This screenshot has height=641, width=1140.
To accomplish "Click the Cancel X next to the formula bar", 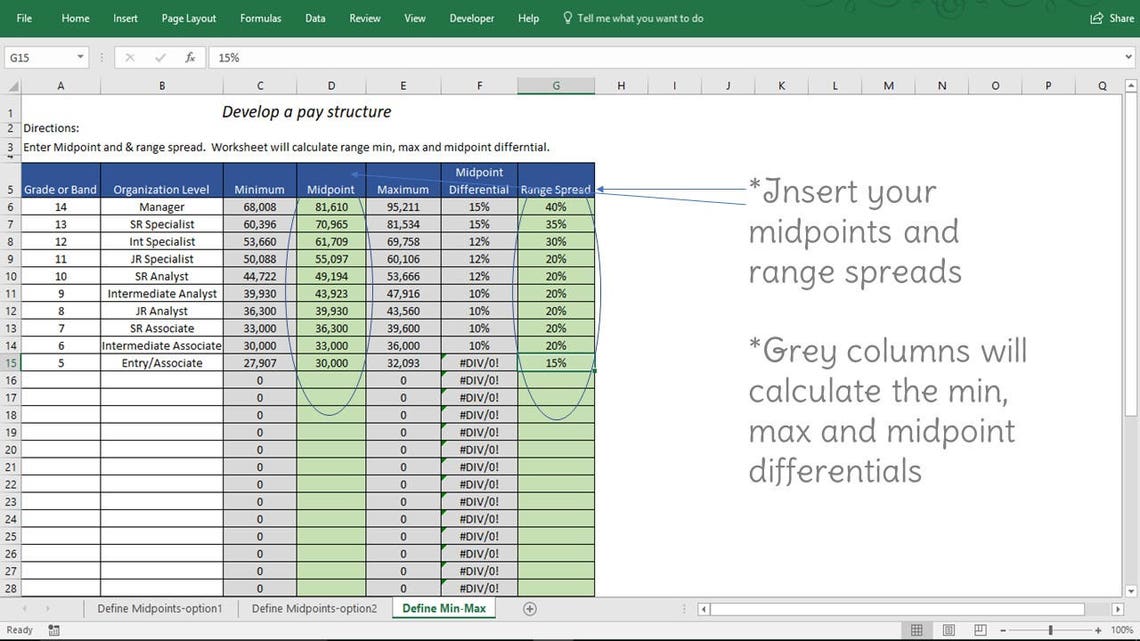I will pyautogui.click(x=129, y=57).
